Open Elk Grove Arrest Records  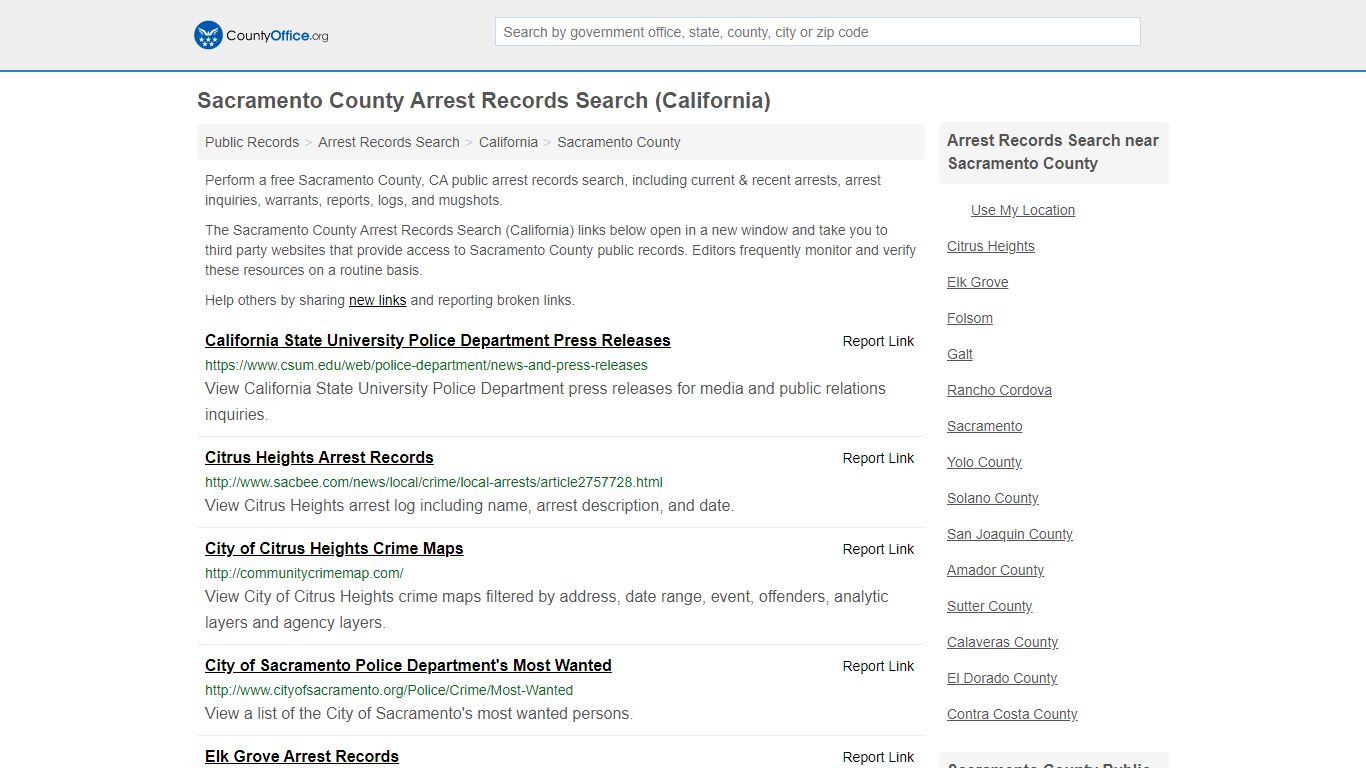(302, 757)
